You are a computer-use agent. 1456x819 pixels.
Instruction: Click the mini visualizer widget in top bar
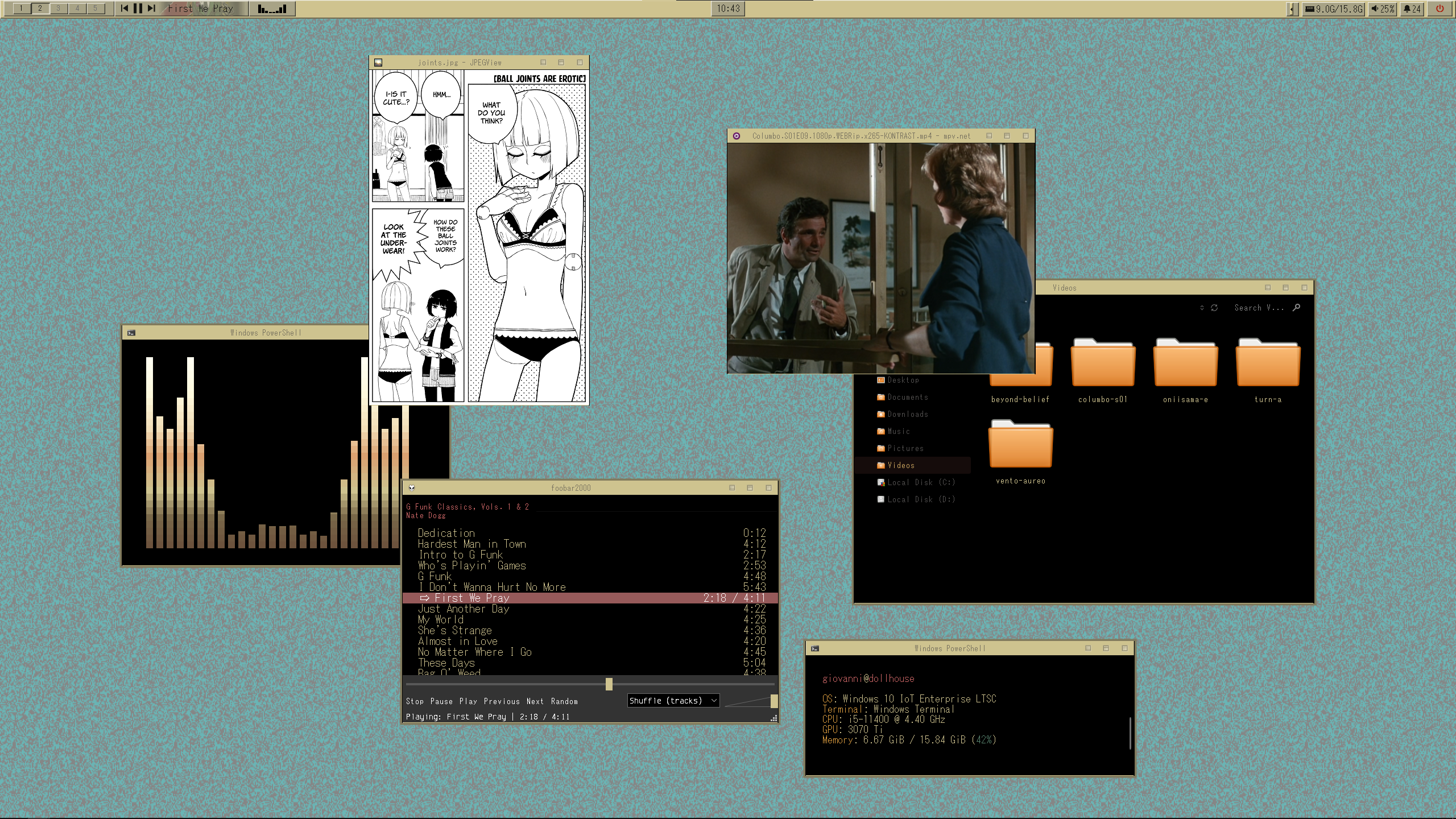pyautogui.click(x=272, y=9)
